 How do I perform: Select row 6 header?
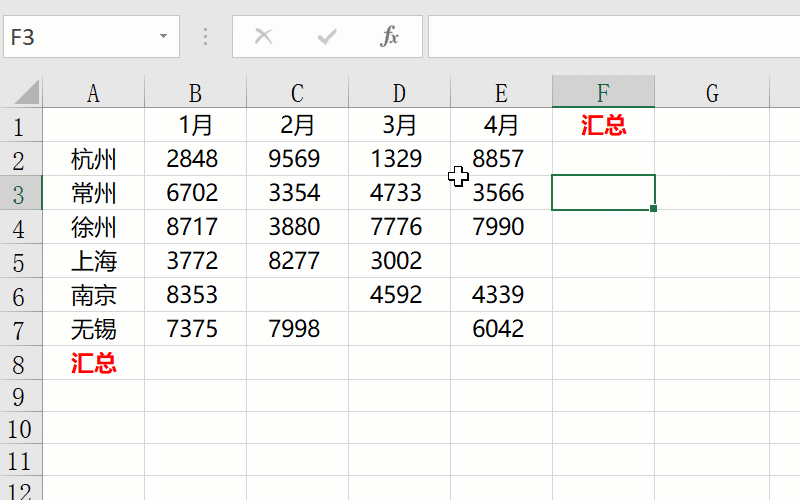(x=21, y=295)
